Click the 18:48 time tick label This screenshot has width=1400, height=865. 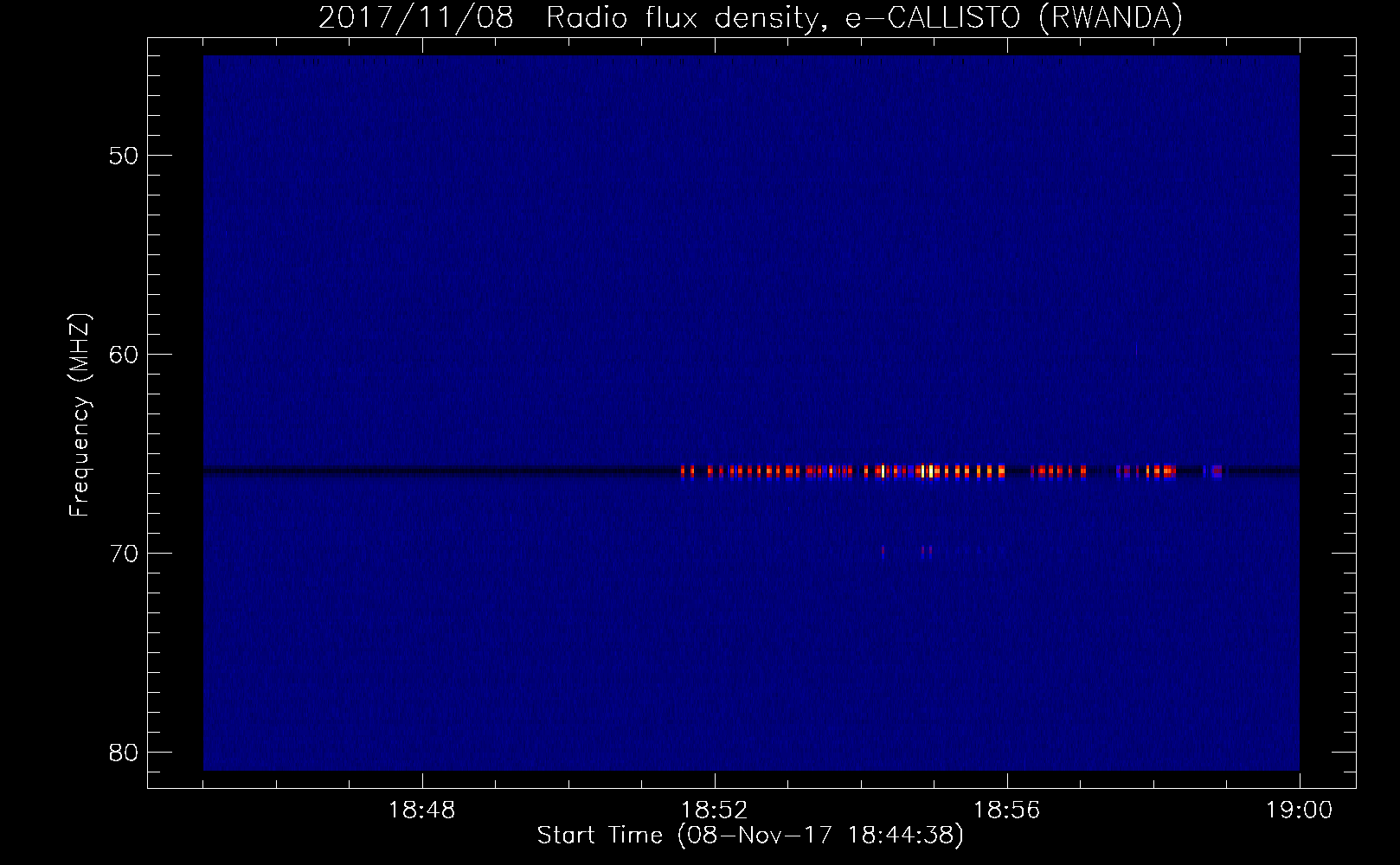[422, 811]
